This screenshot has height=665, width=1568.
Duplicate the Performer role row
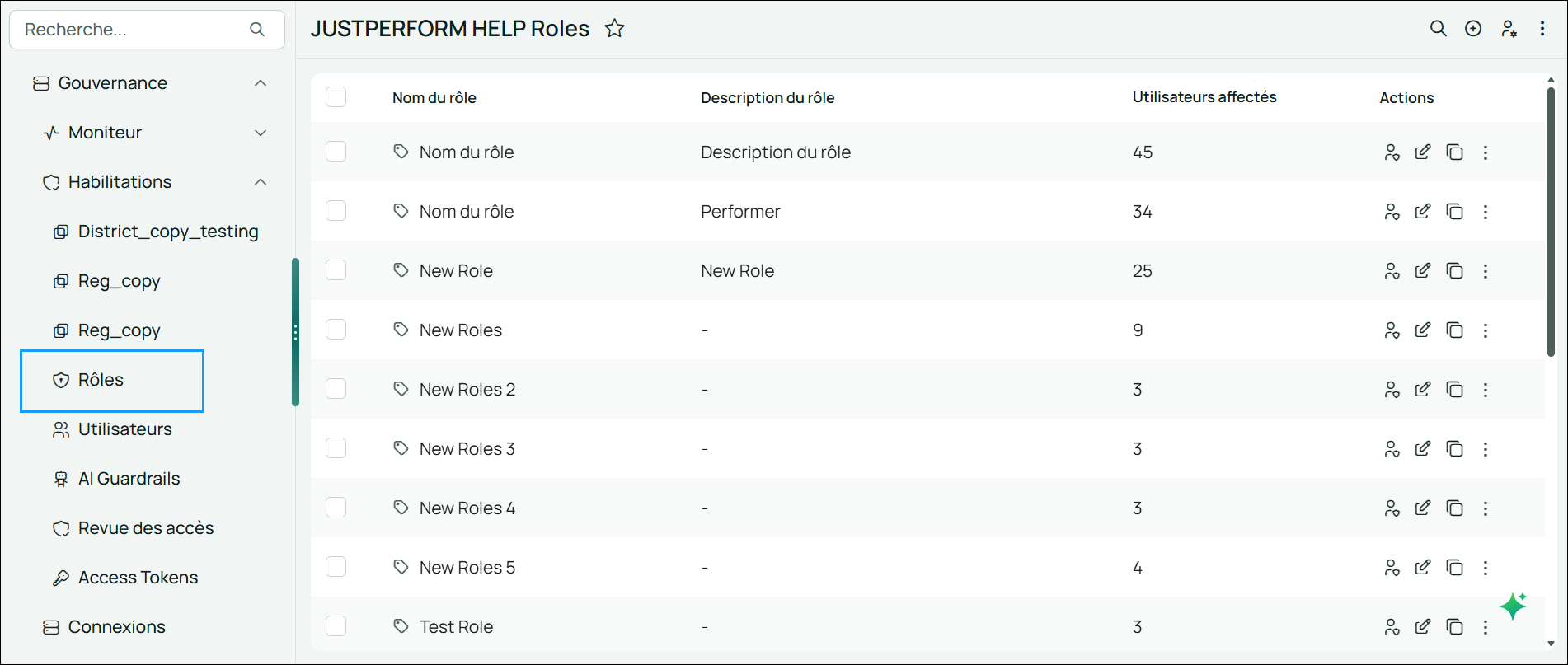[x=1455, y=212]
